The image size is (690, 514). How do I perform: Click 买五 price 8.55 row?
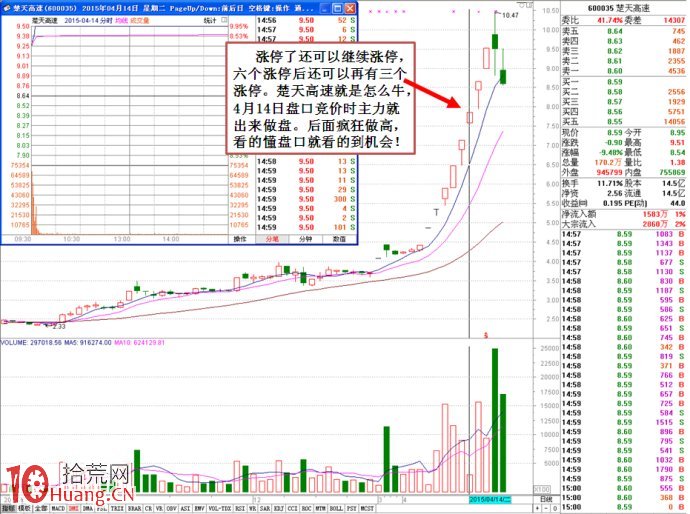point(624,121)
